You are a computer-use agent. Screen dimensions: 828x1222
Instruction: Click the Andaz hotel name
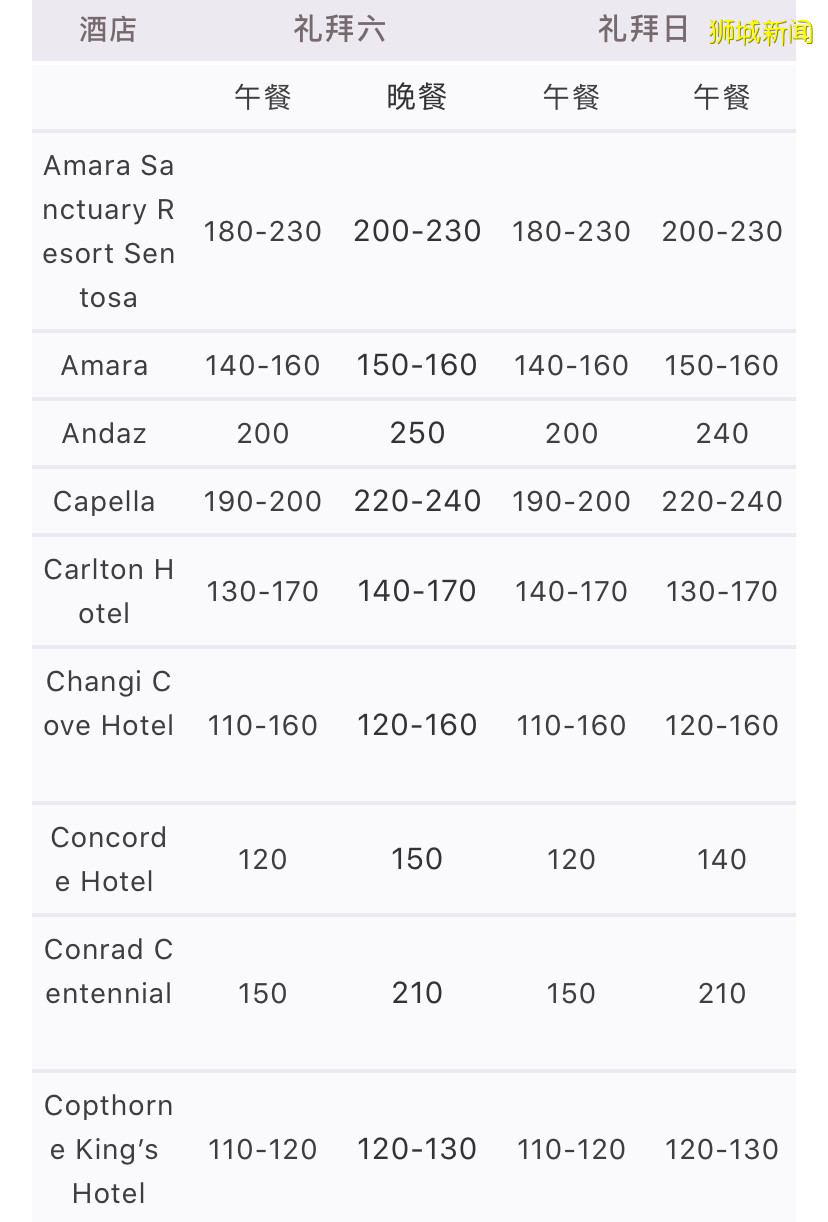pos(104,434)
